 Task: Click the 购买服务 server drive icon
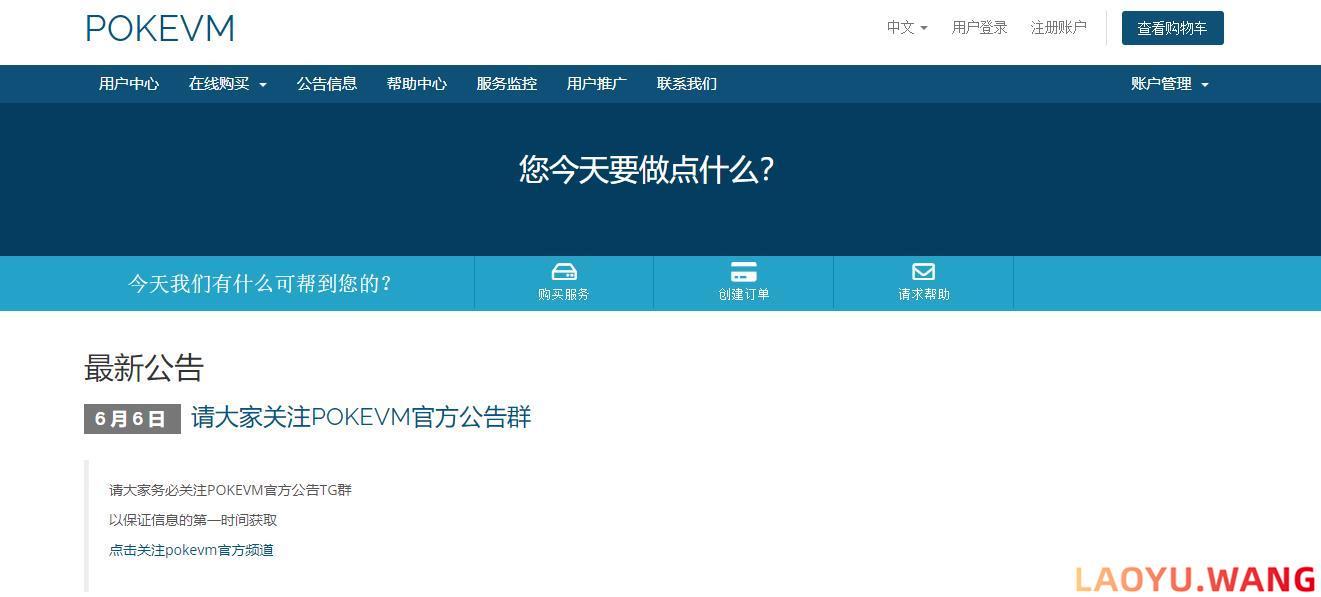point(564,272)
